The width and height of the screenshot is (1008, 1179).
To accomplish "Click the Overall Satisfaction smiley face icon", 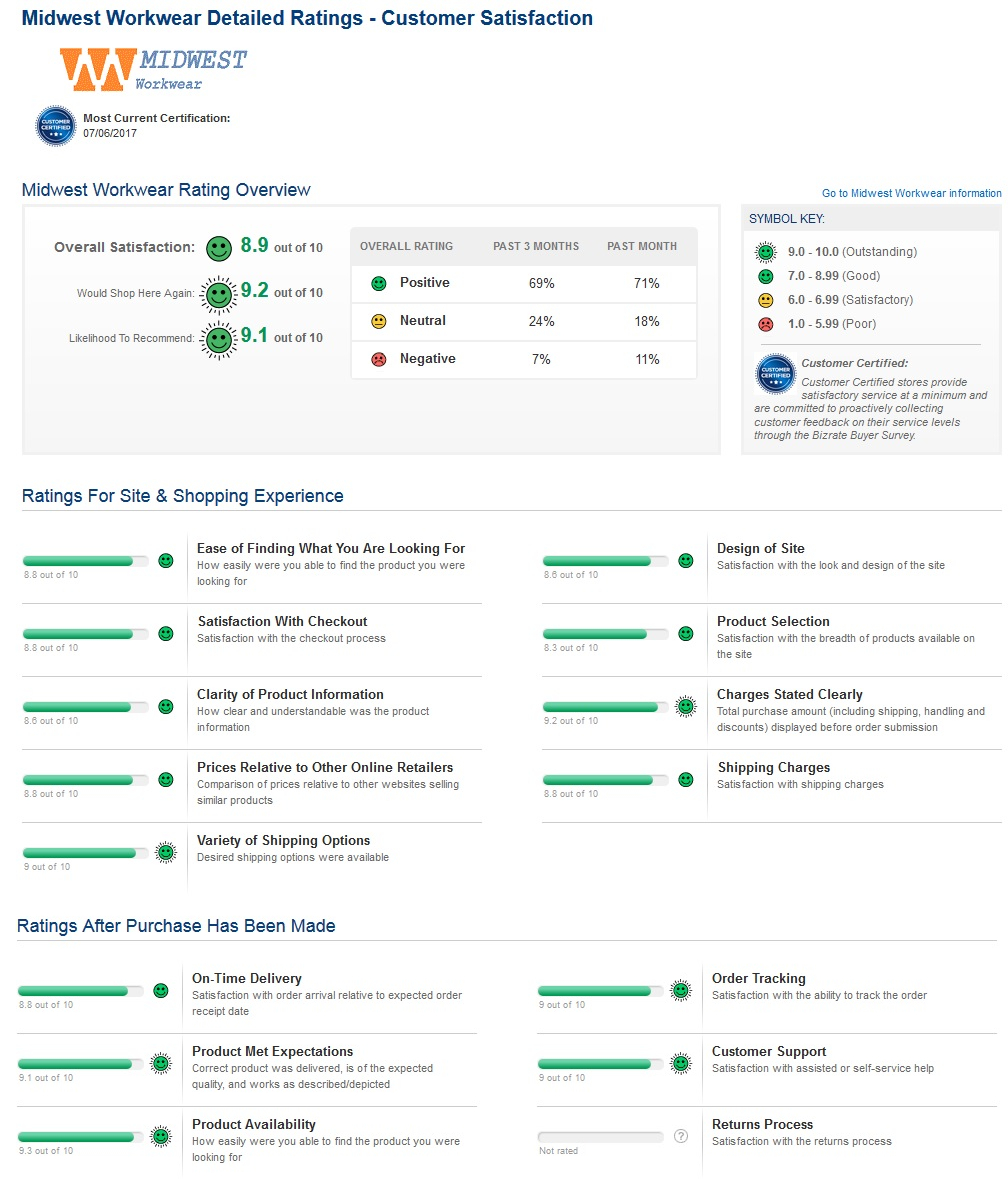I will point(218,247).
